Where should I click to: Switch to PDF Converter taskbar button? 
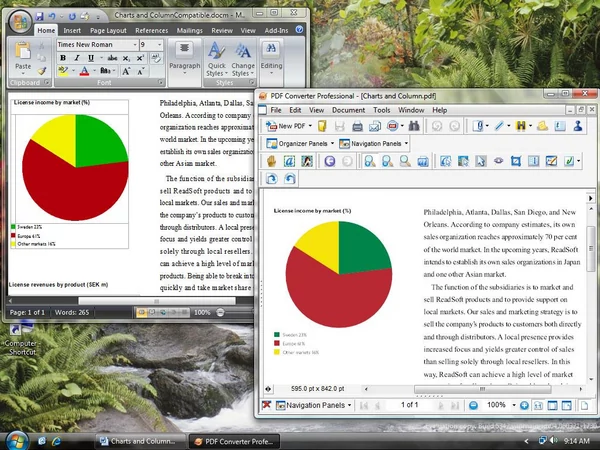point(234,441)
